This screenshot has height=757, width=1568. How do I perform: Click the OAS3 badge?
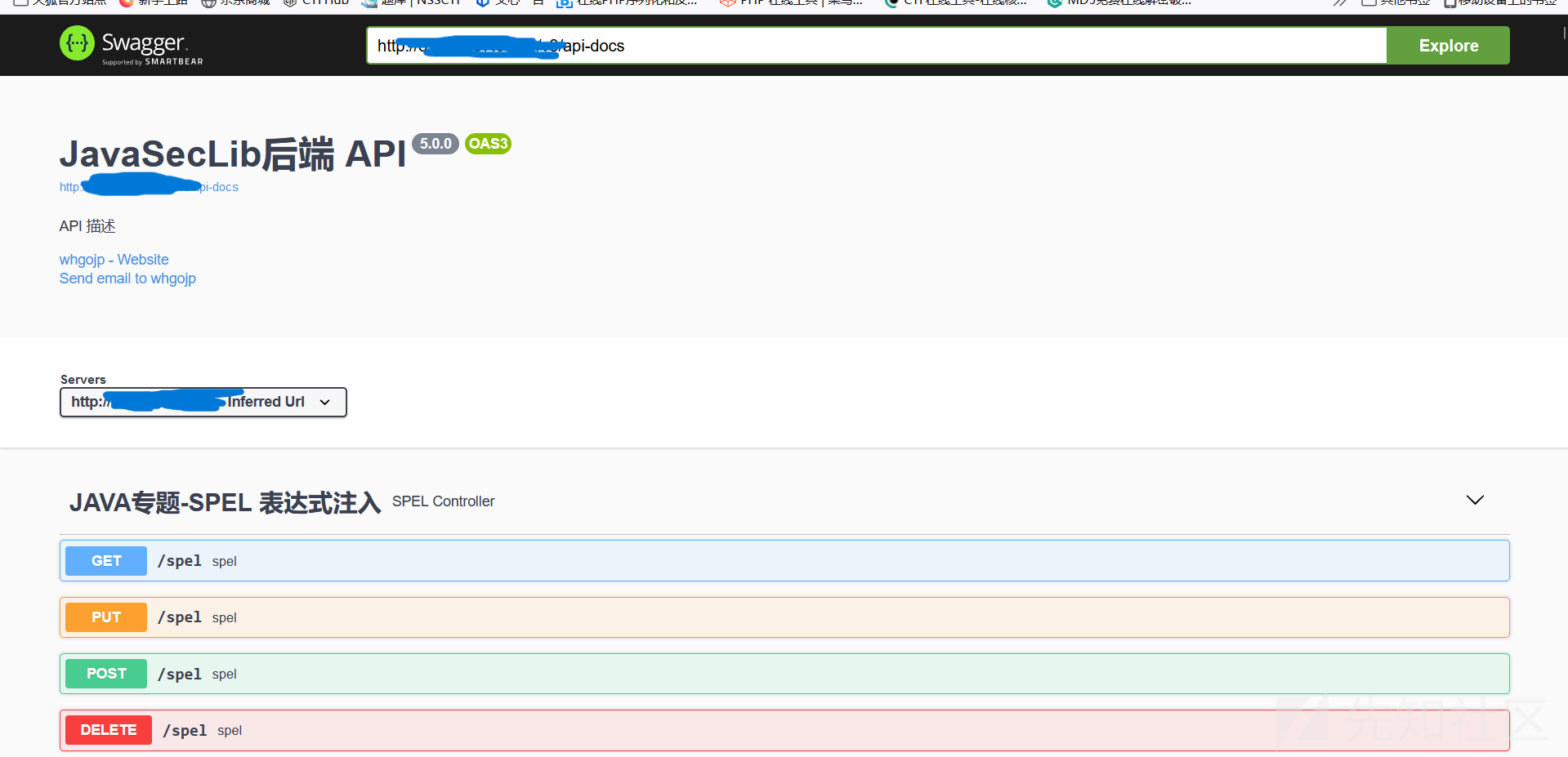pos(488,144)
